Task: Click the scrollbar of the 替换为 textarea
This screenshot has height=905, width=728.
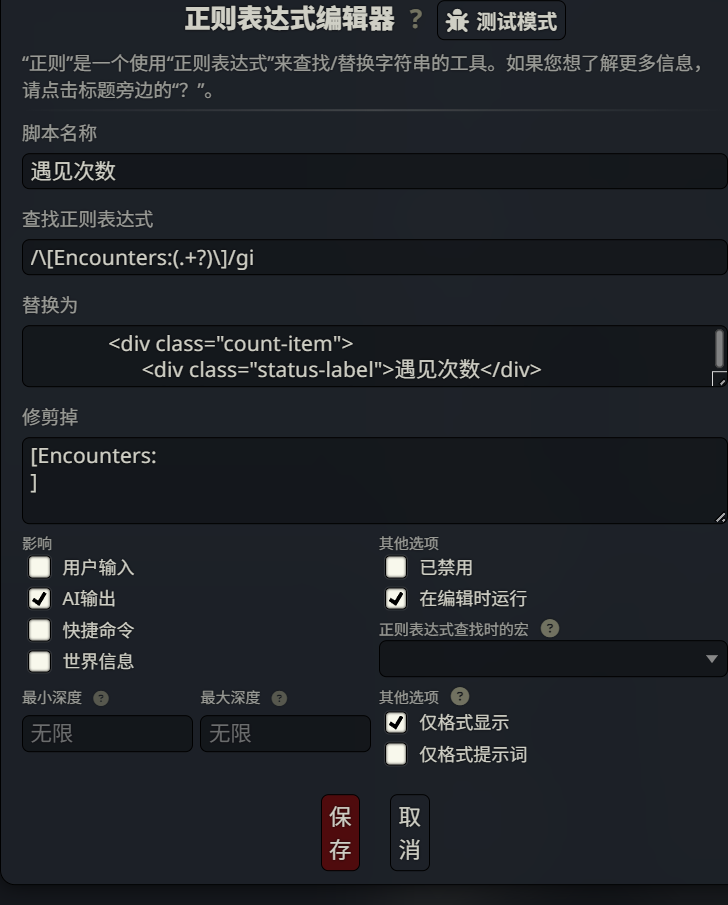Action: click(x=718, y=350)
